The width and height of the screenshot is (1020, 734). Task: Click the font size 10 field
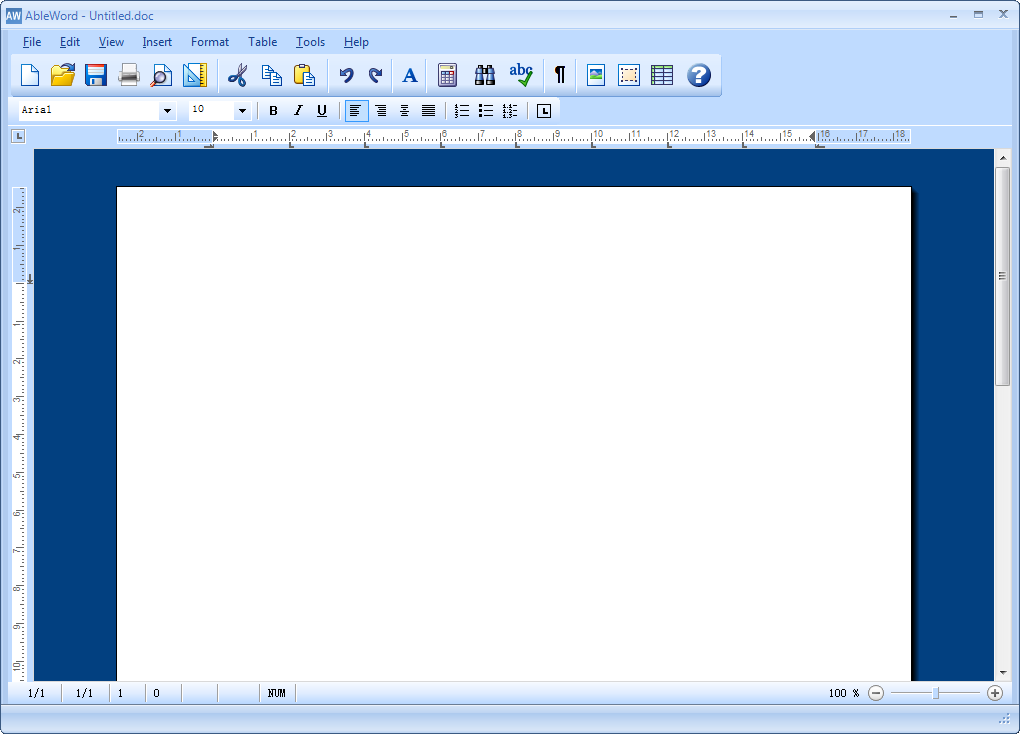click(x=211, y=110)
